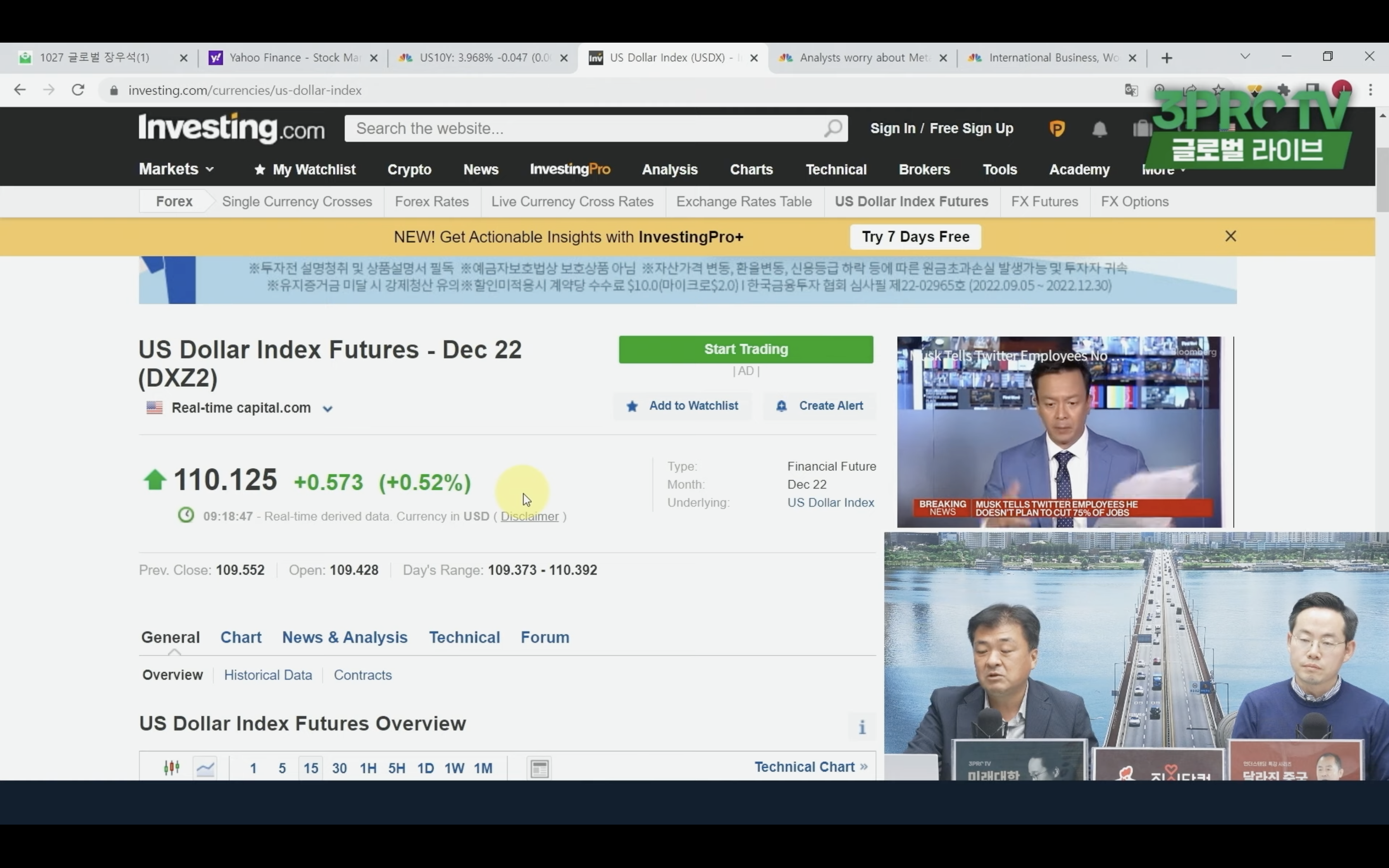Image resolution: width=1389 pixels, height=868 pixels.
Task: Click Free Sign Up link
Action: click(x=971, y=128)
